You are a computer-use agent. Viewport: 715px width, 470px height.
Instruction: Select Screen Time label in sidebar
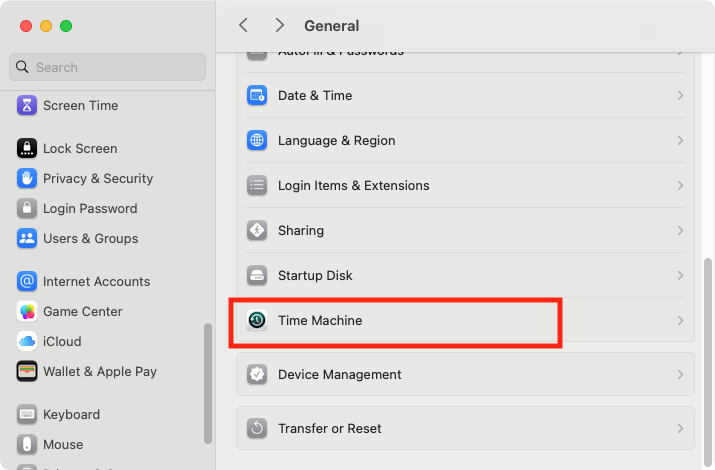tap(81, 105)
